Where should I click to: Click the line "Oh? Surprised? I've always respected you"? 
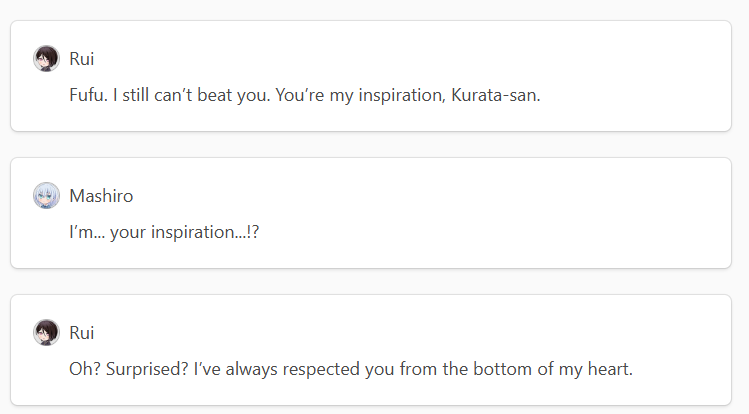coord(350,370)
